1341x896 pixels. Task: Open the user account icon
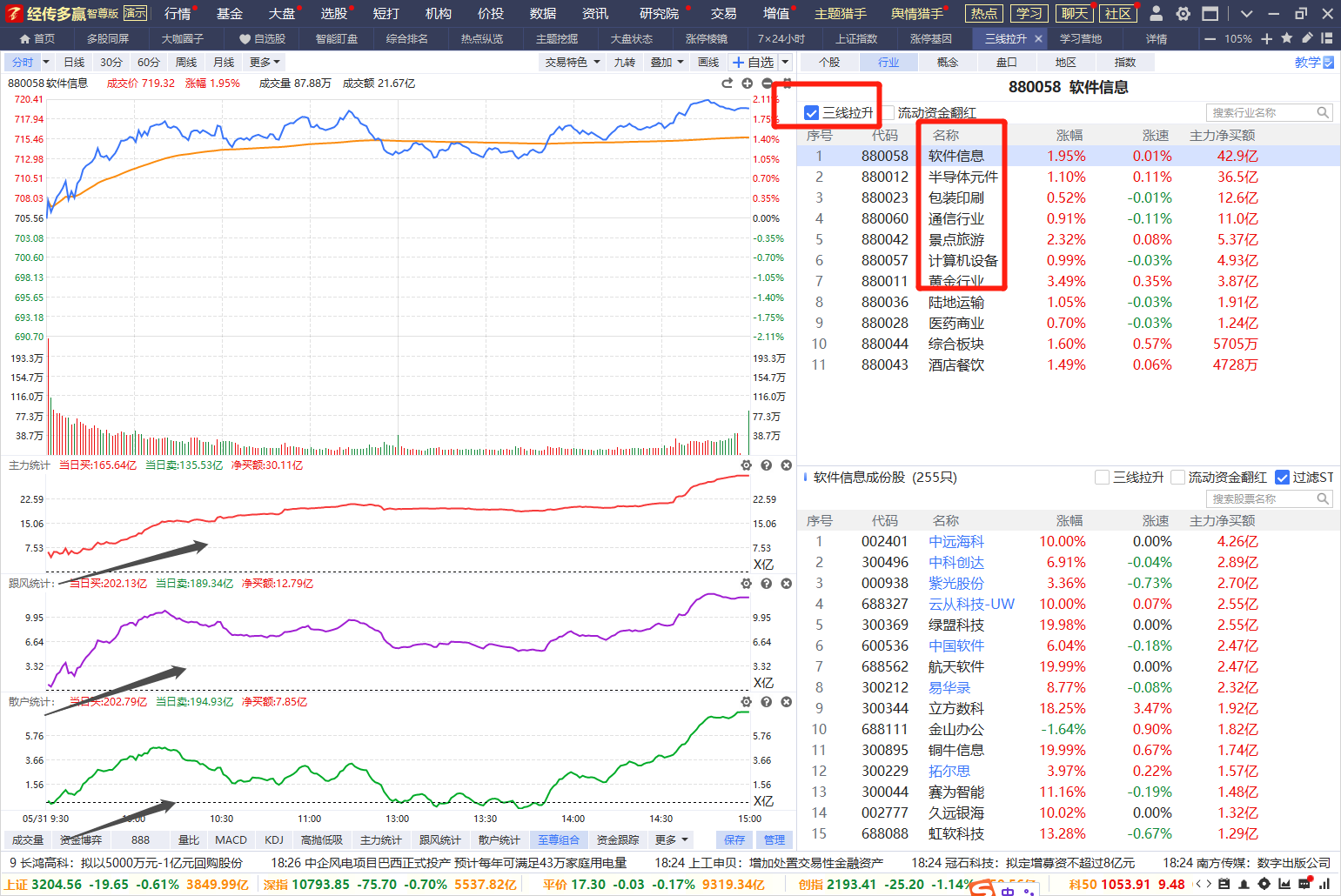[1156, 13]
